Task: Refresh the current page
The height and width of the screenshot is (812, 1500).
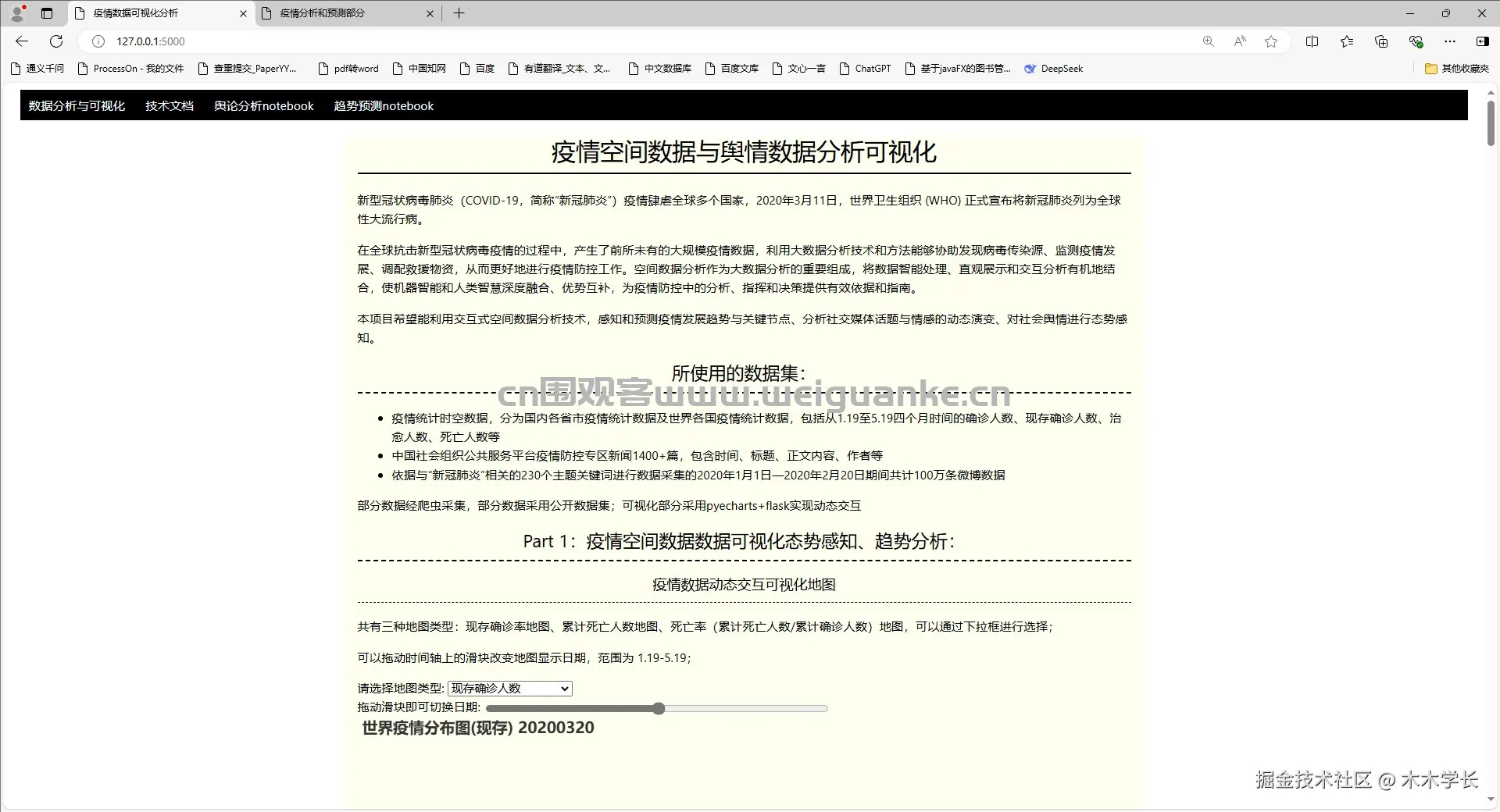Action: click(56, 41)
